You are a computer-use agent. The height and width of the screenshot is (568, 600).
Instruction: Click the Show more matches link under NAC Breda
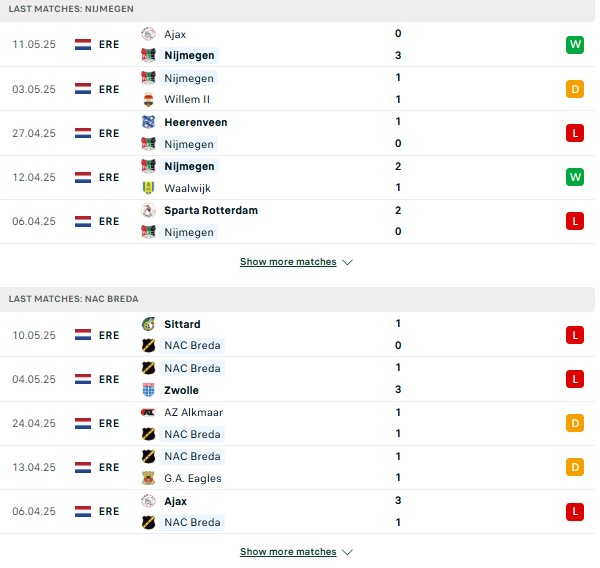pos(288,552)
